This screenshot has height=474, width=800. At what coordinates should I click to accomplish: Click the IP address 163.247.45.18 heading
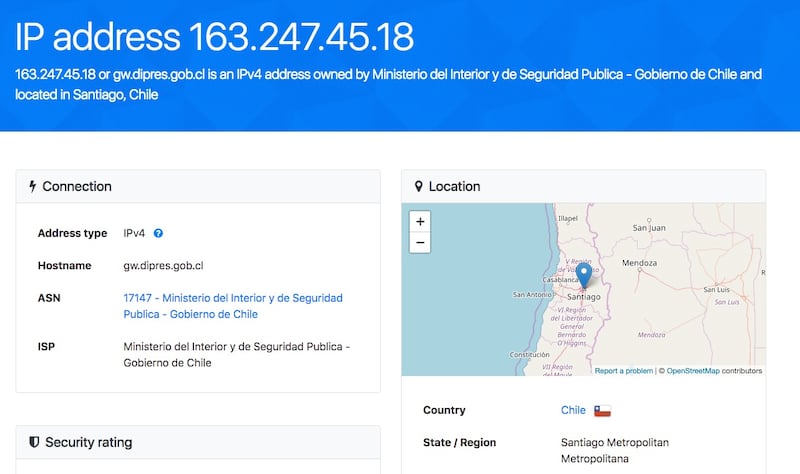point(214,37)
